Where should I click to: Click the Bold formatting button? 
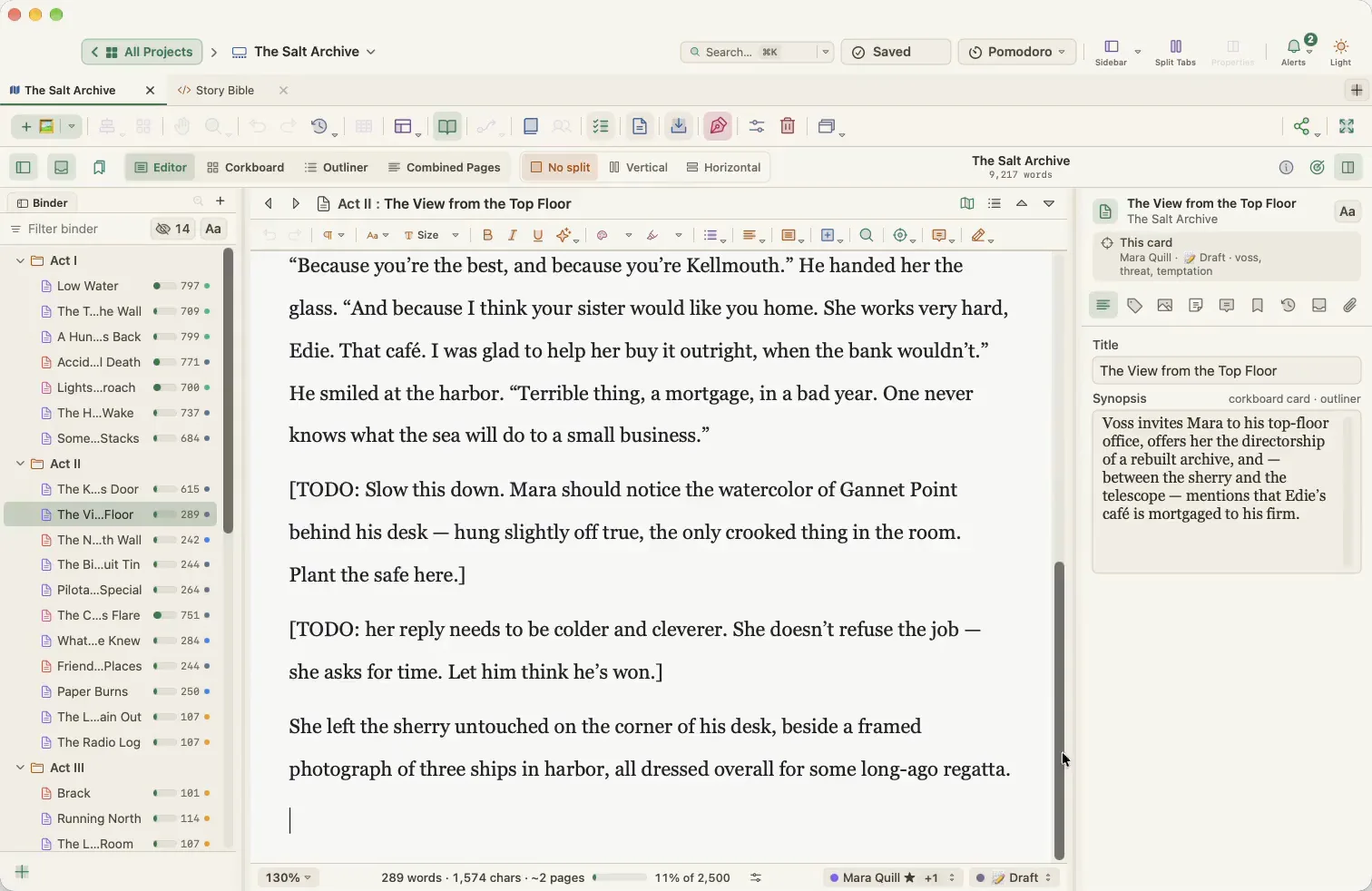pos(487,235)
